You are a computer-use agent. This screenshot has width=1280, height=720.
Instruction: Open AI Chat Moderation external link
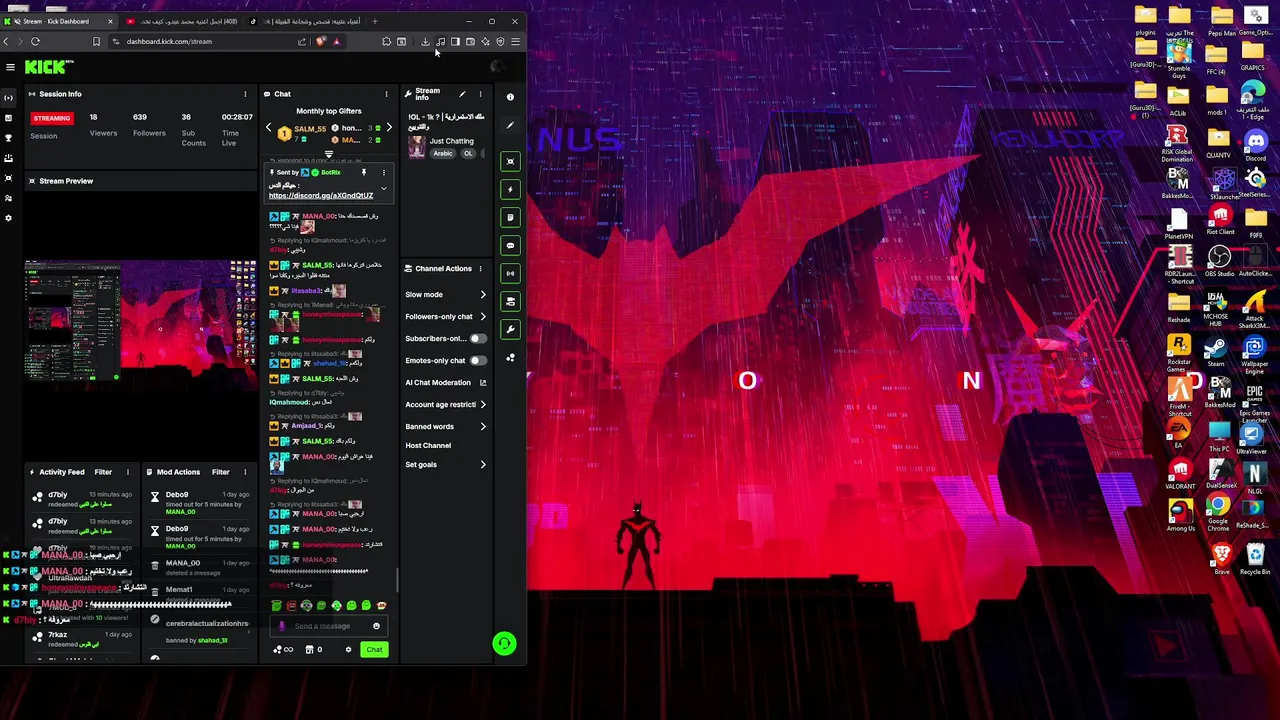tap(483, 382)
